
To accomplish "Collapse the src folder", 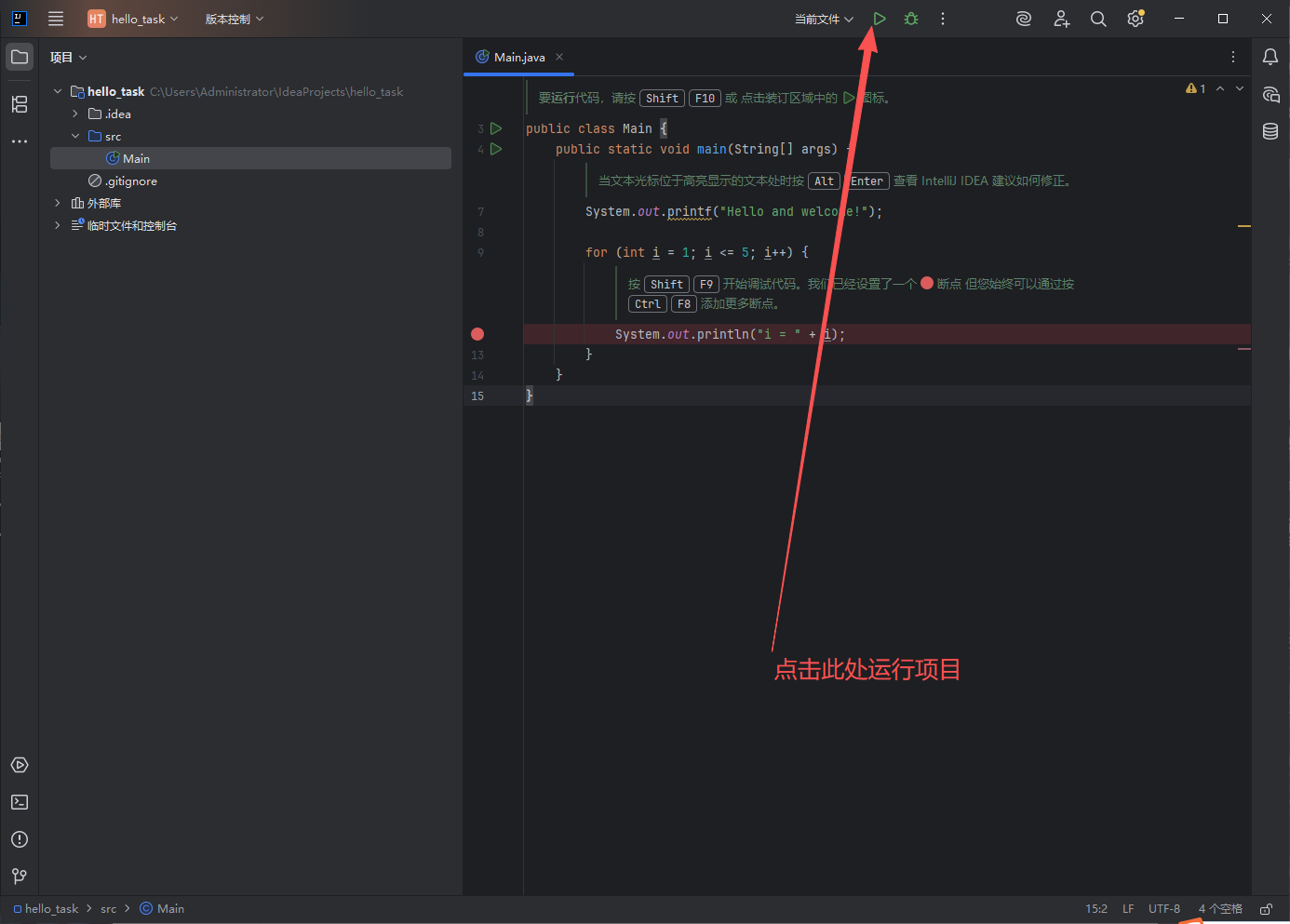I will tap(75, 136).
